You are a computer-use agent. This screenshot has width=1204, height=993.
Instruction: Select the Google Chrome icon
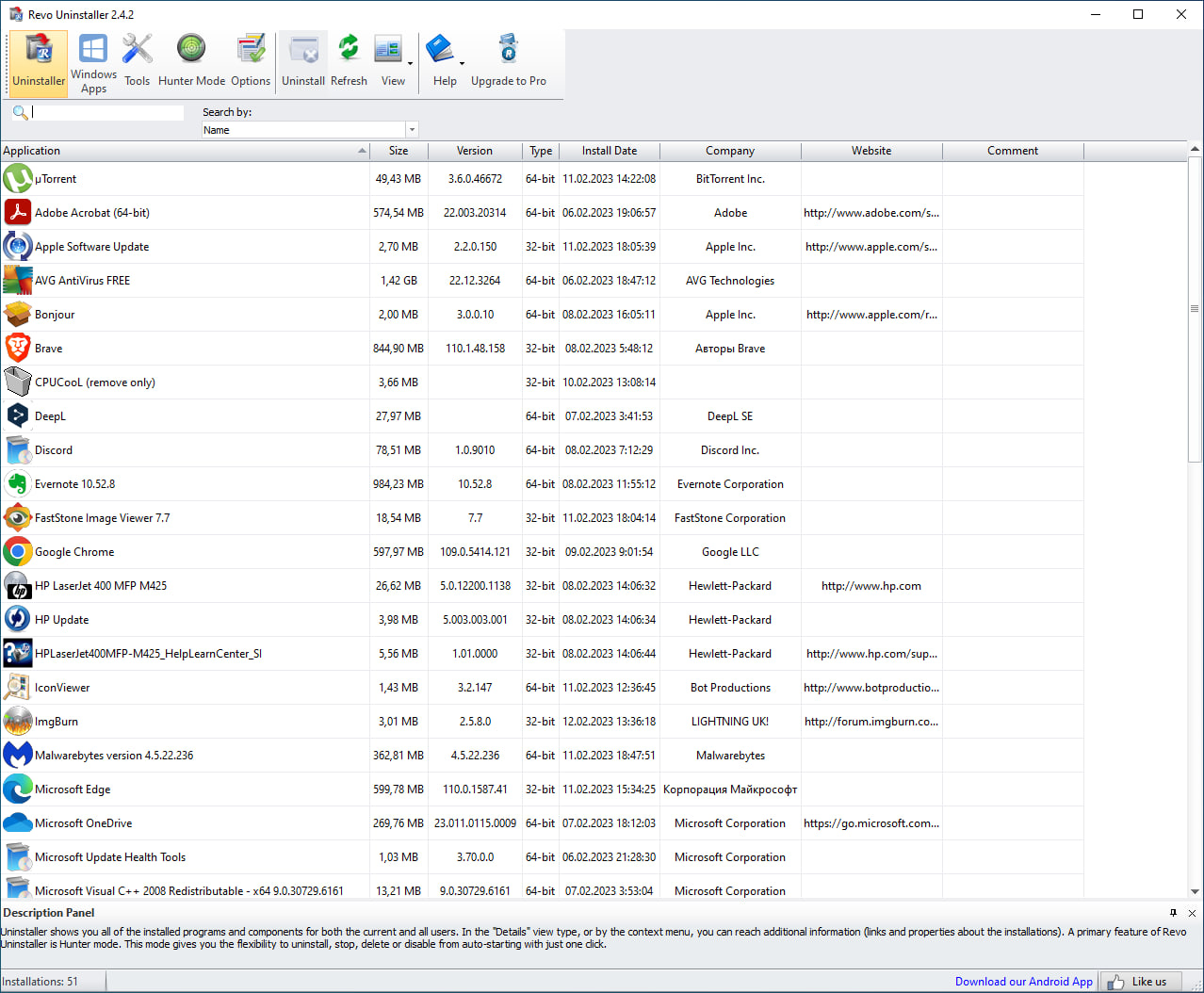pos(17,551)
